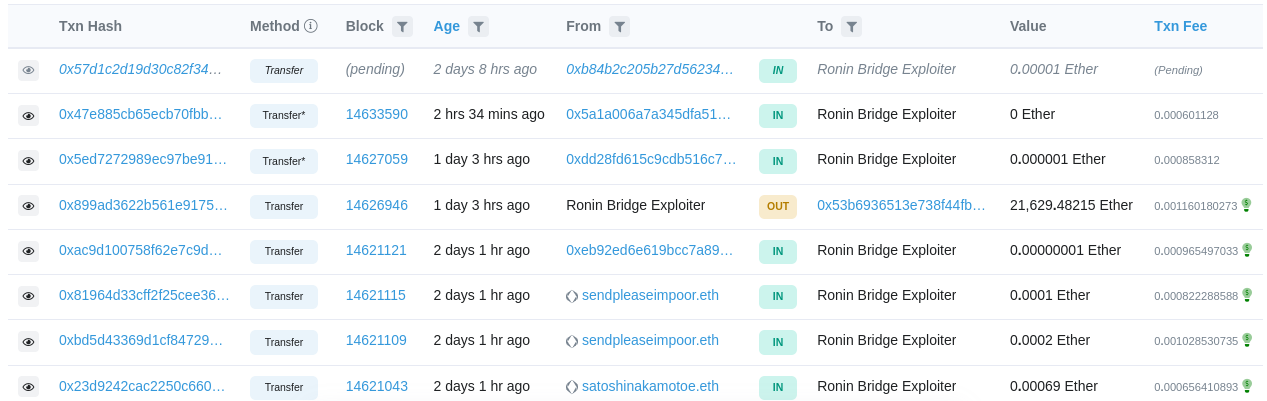Click the green fee icon beside 0.000965497033
Screen dimensions: 1267x401
pos(1246,250)
